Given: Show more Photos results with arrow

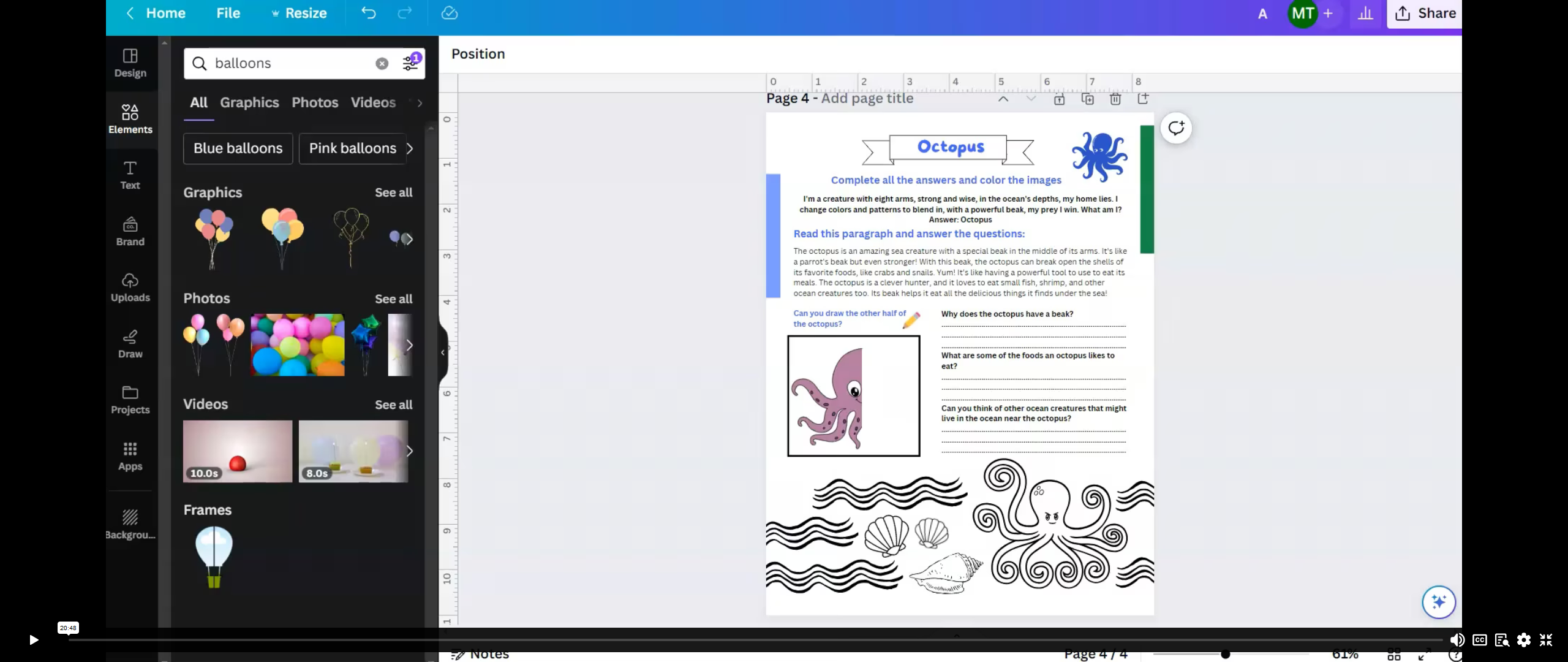Looking at the screenshot, I should coord(409,345).
